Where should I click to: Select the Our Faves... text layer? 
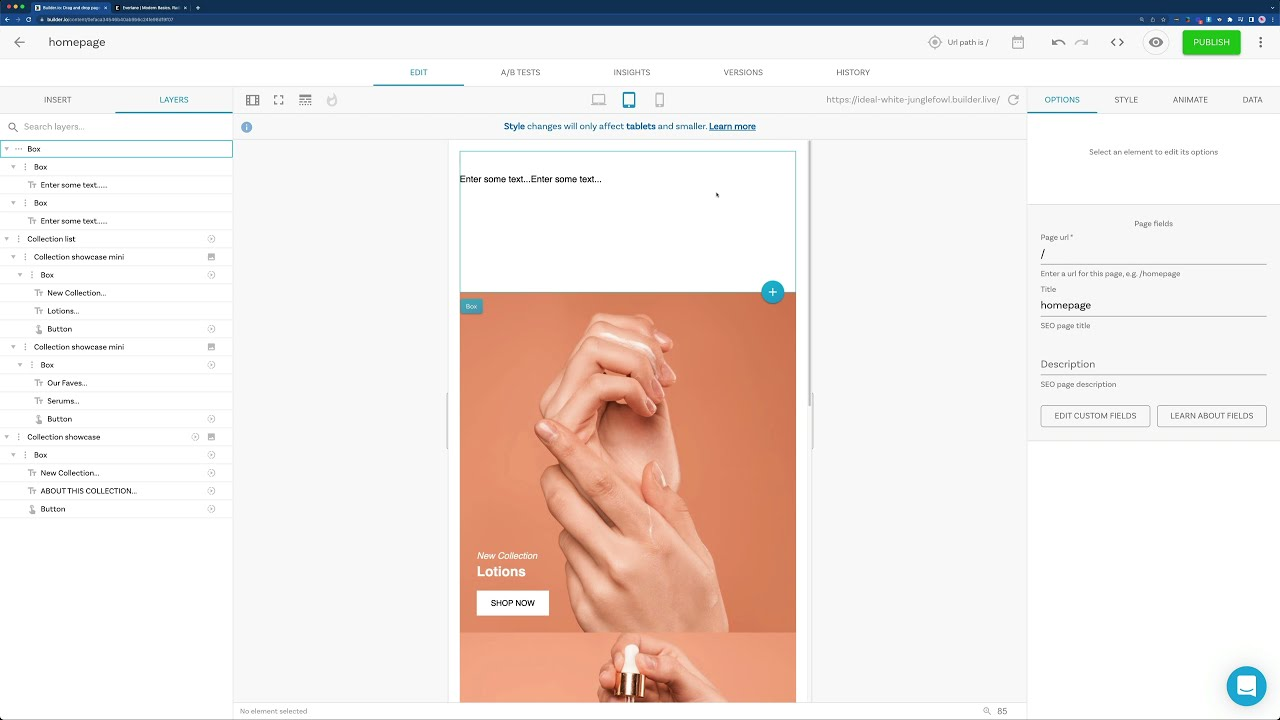coord(67,383)
